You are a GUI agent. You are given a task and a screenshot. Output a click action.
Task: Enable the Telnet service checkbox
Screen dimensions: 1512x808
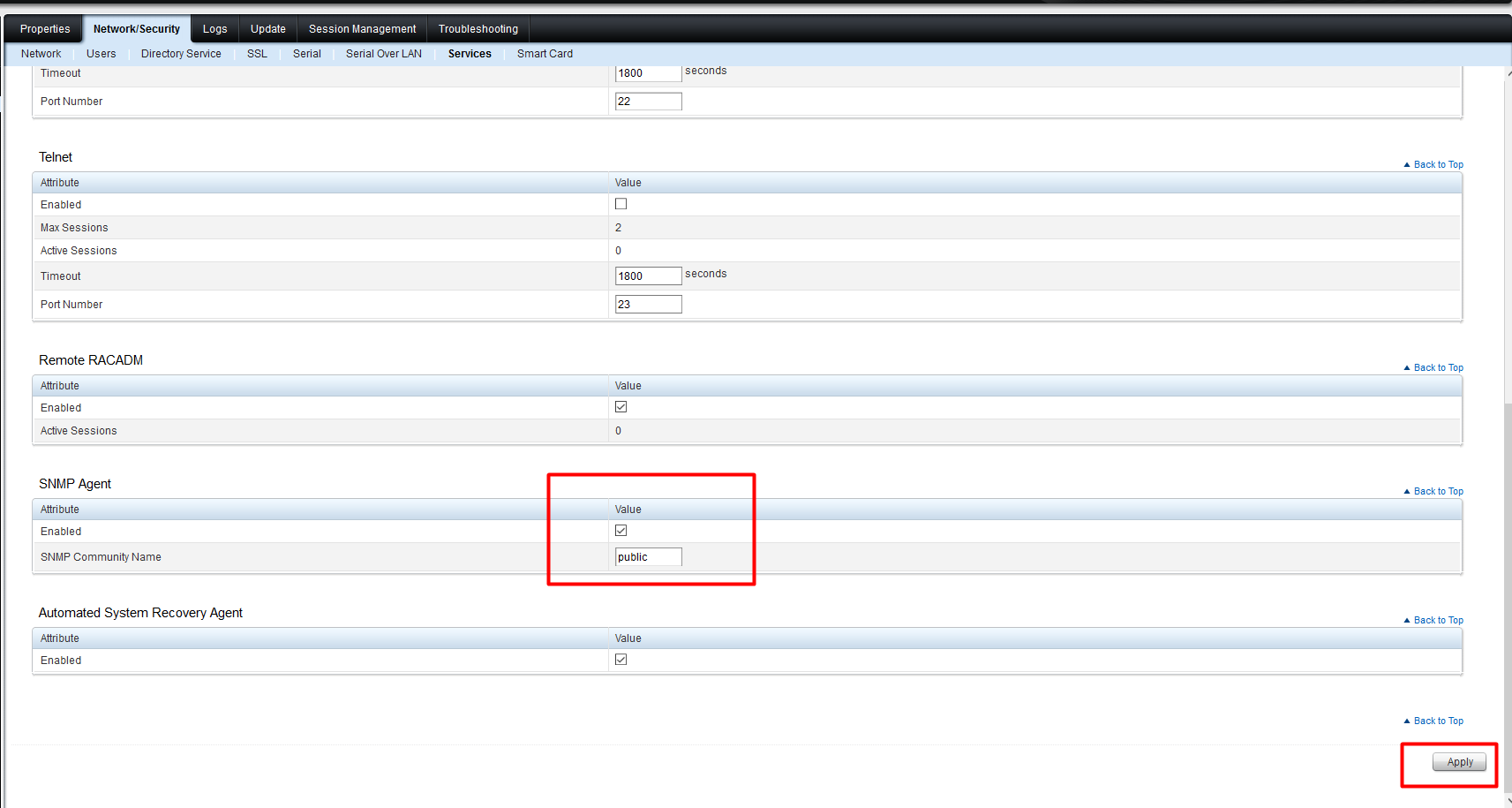(x=621, y=204)
